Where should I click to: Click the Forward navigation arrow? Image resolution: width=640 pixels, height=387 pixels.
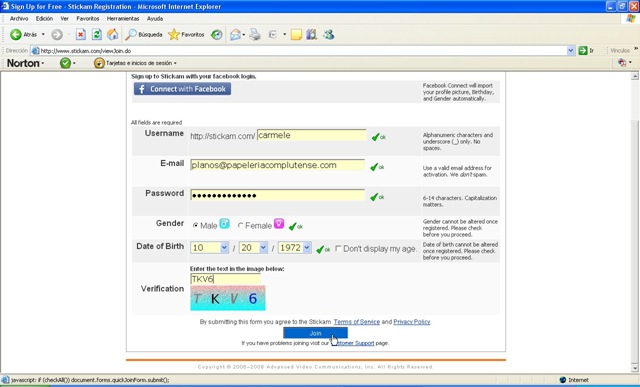coord(57,35)
